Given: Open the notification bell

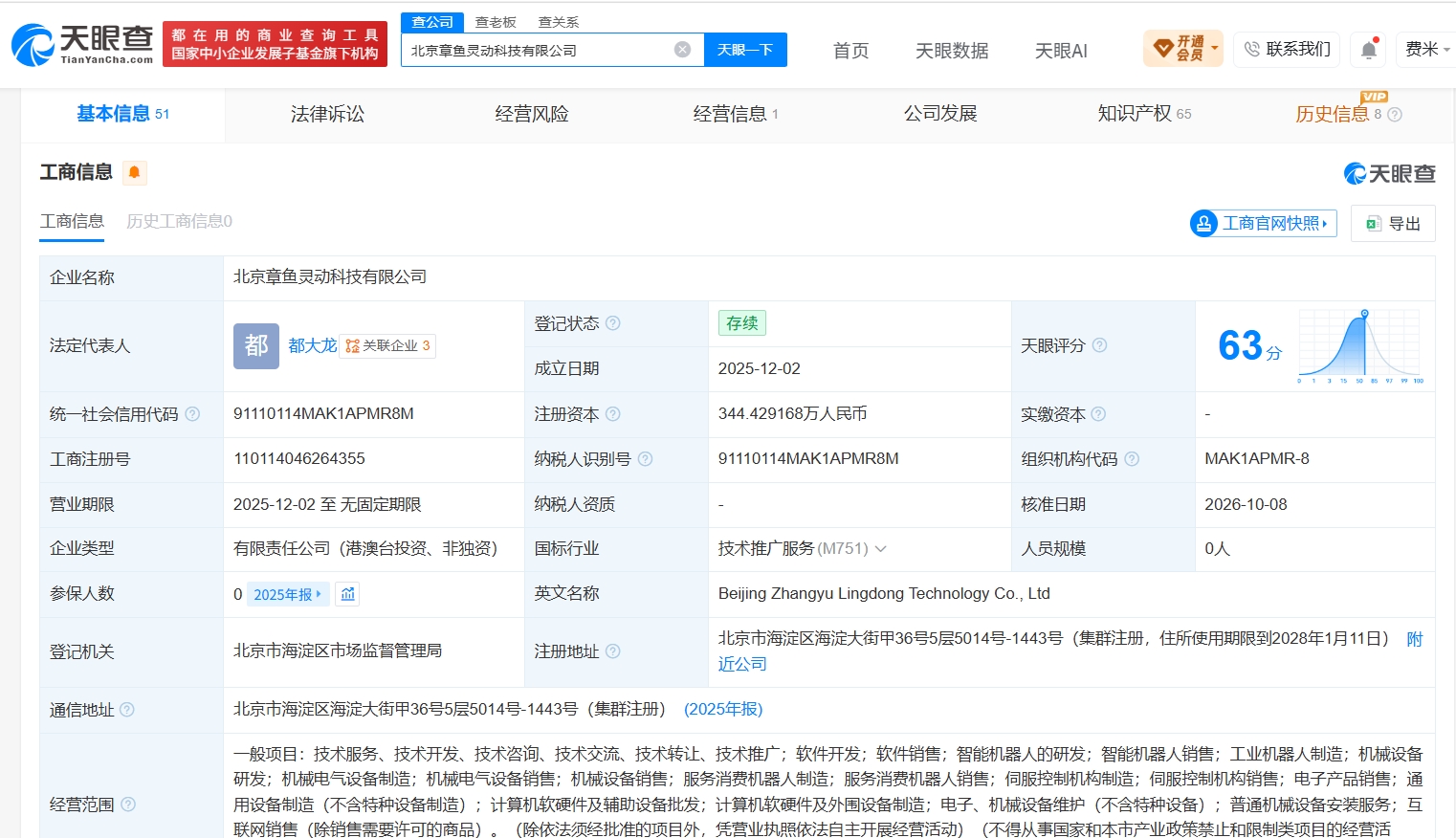Looking at the screenshot, I should tap(1369, 50).
